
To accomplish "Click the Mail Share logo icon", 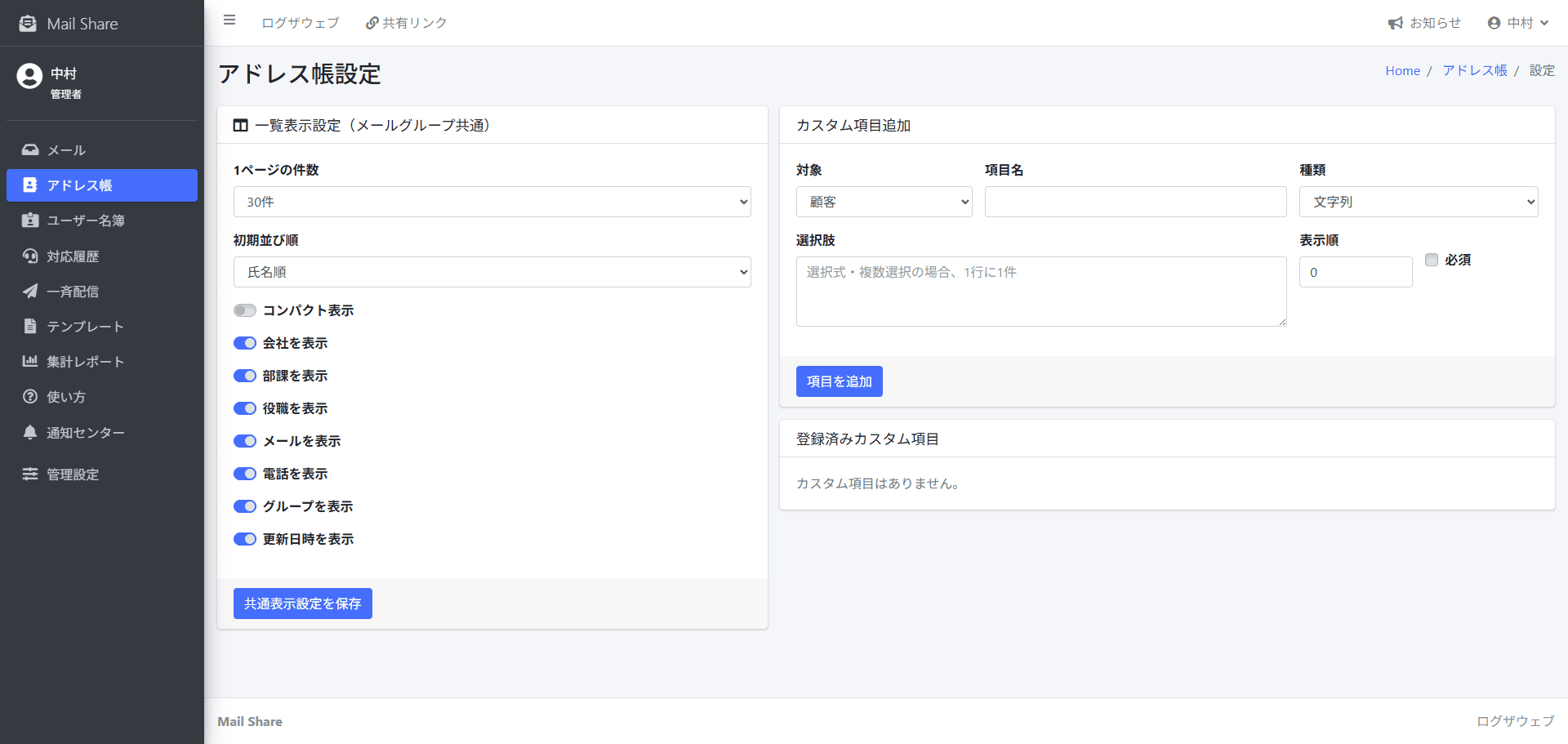I will (28, 24).
